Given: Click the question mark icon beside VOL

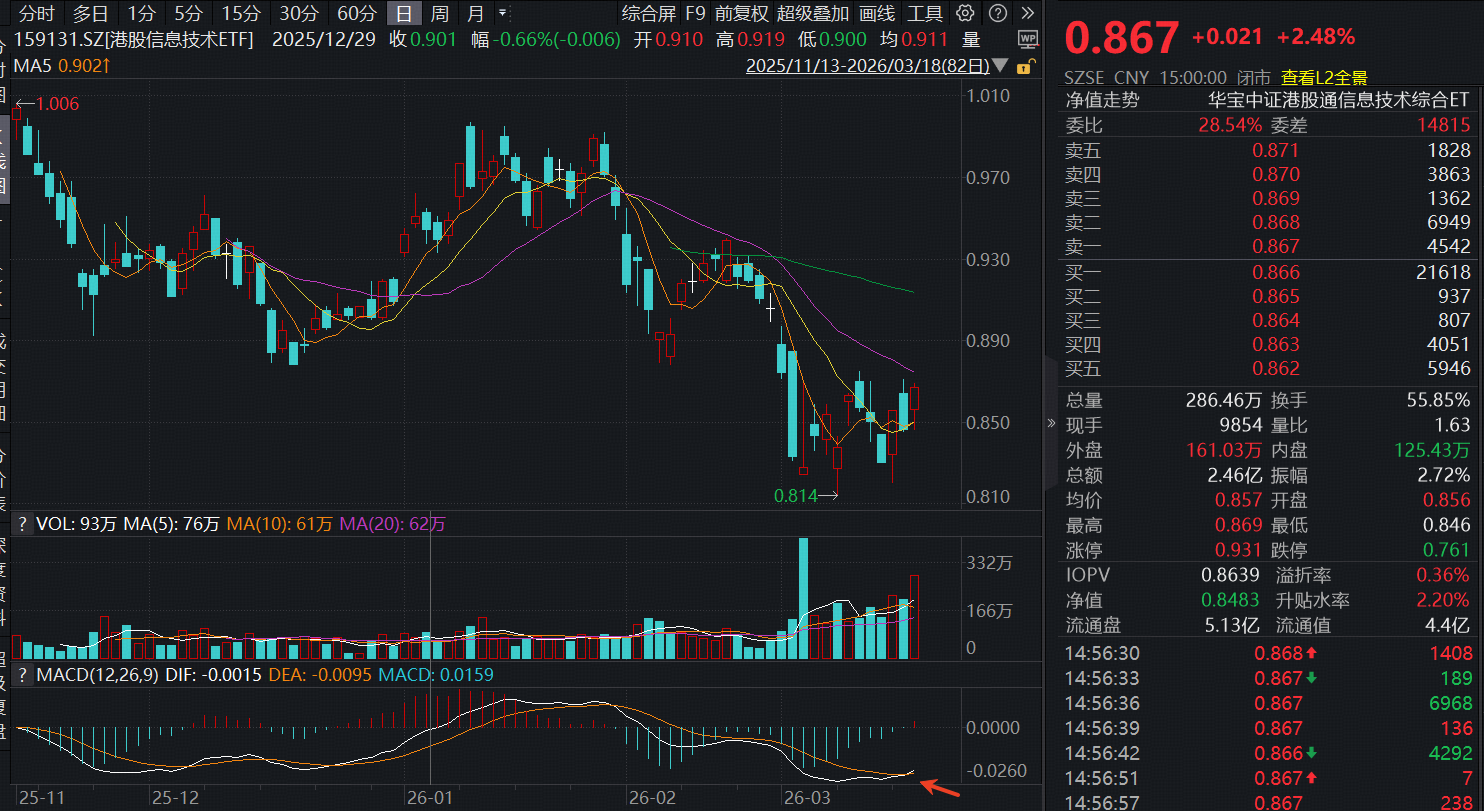Looking at the screenshot, I should [22, 524].
